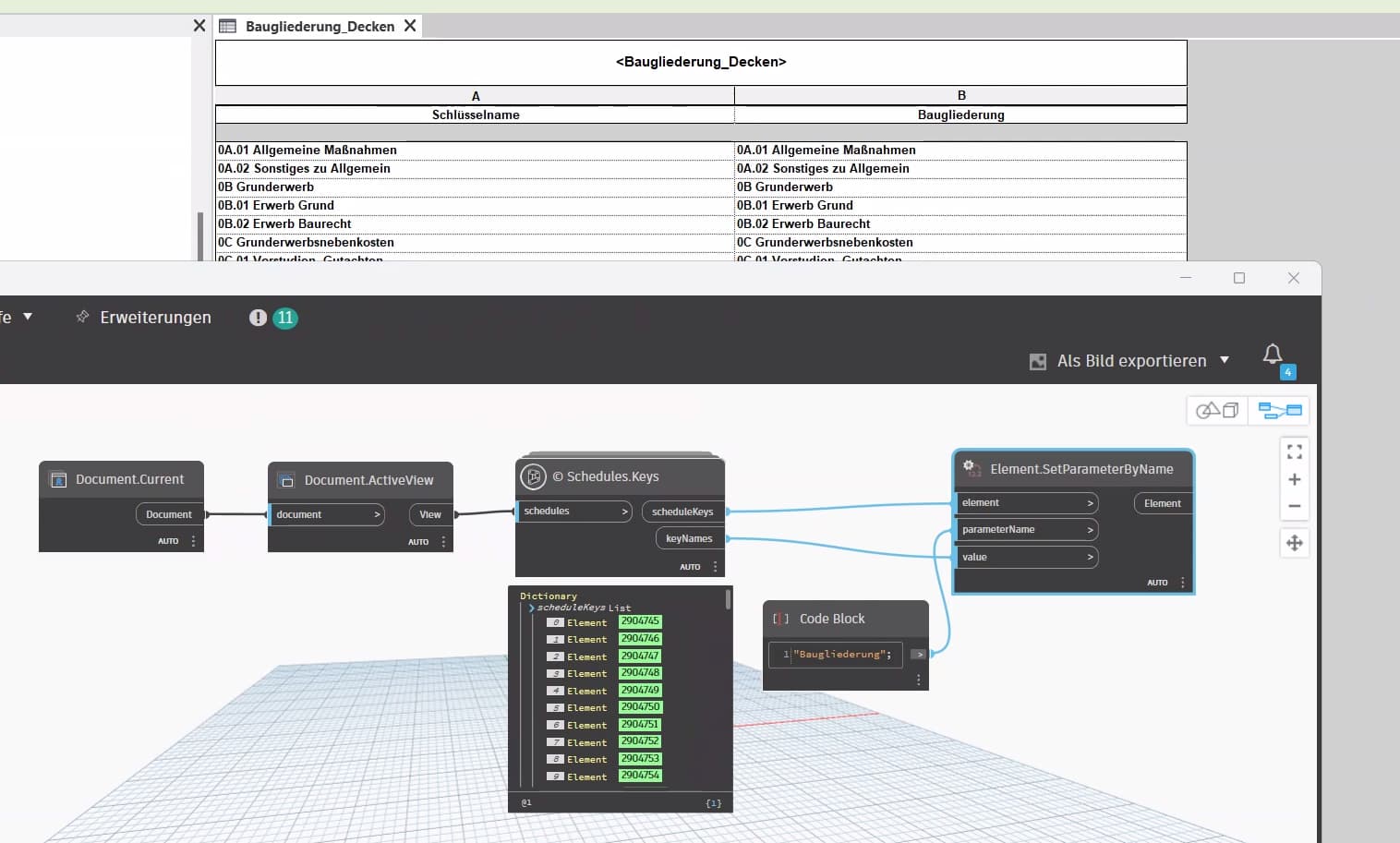This screenshot has width=1400, height=843.
Task: Select the pan tool icon
Action: pos(1295,543)
